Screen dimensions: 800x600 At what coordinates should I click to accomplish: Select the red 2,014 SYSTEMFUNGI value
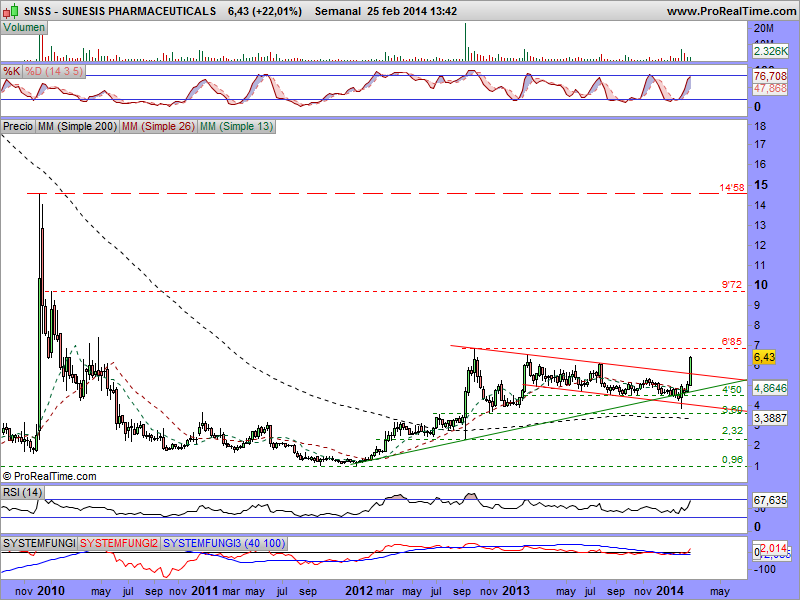(x=774, y=548)
